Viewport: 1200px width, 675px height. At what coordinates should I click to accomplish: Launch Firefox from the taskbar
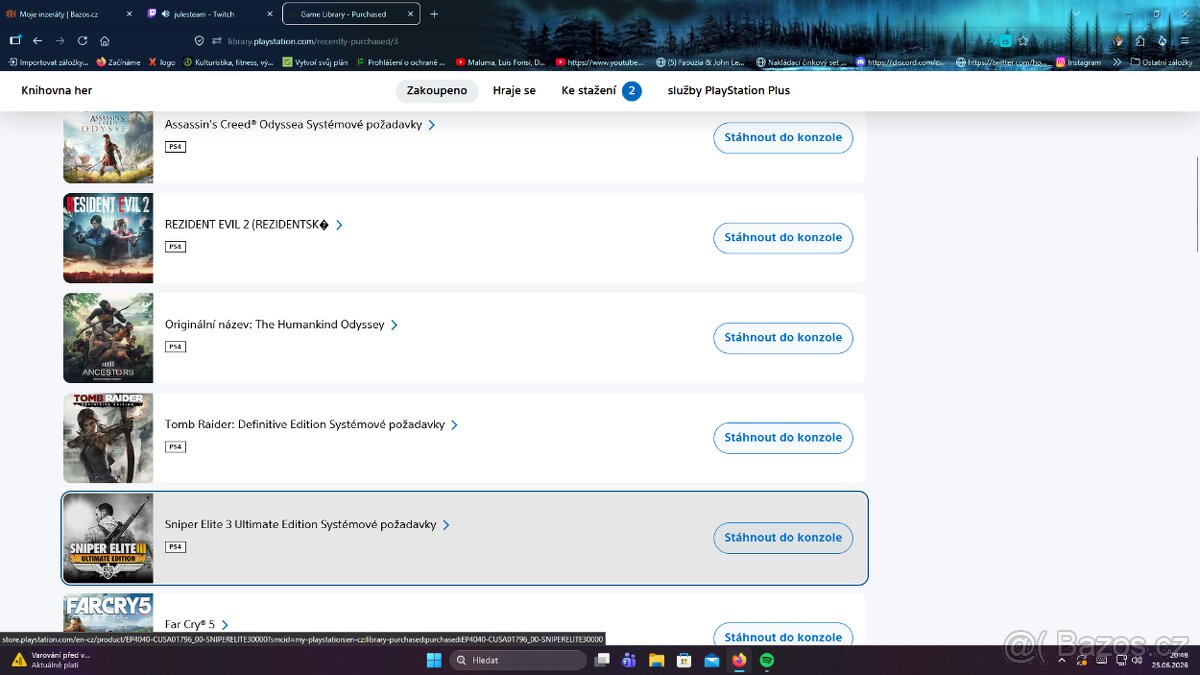point(739,660)
